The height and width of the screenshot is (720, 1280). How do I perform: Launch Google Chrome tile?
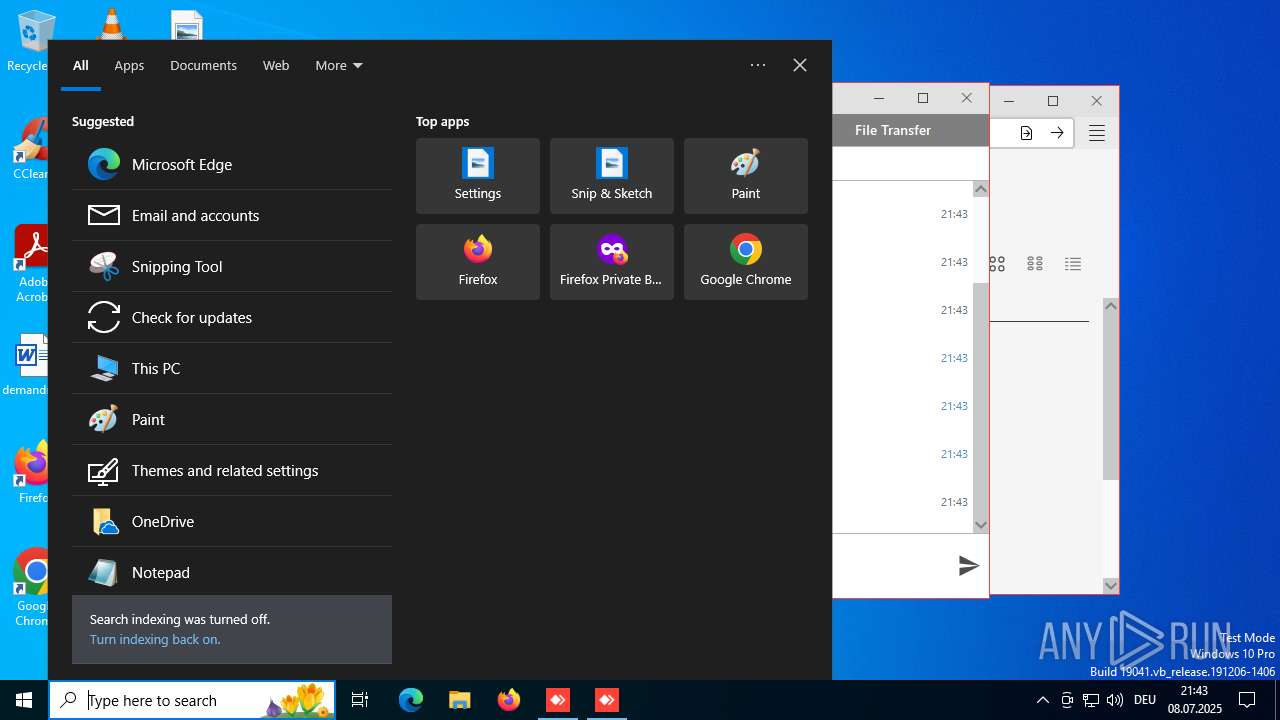746,262
